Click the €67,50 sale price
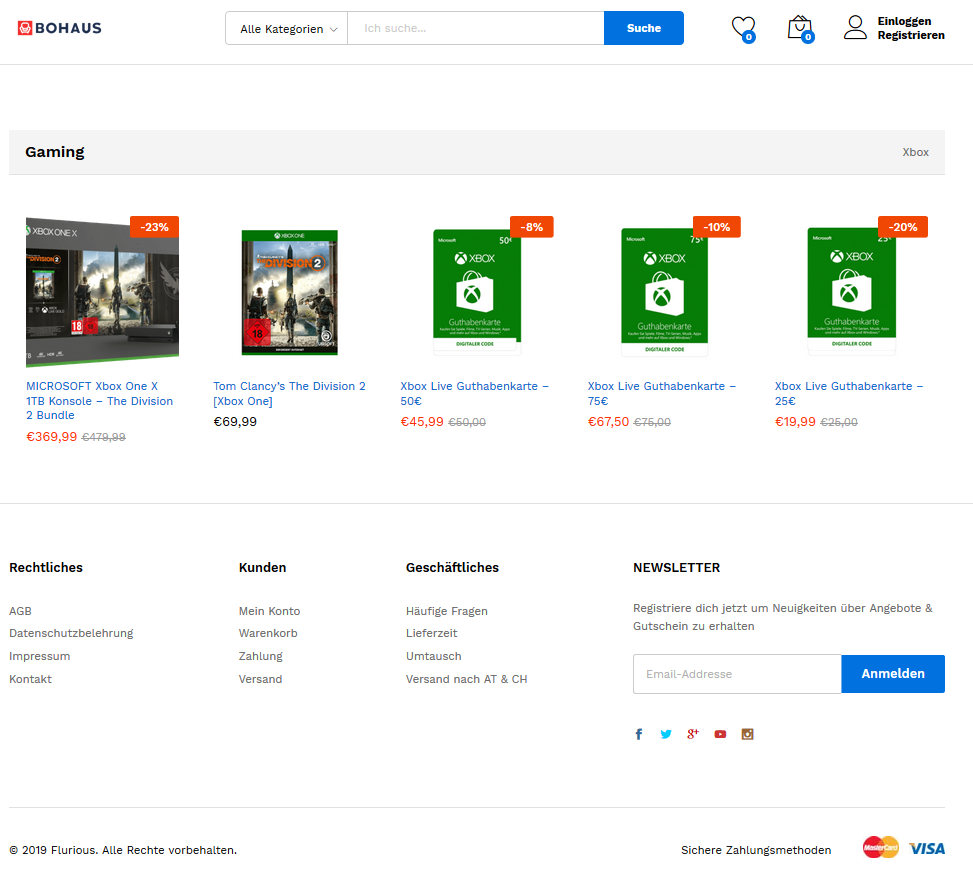This screenshot has width=973, height=874. (x=609, y=422)
